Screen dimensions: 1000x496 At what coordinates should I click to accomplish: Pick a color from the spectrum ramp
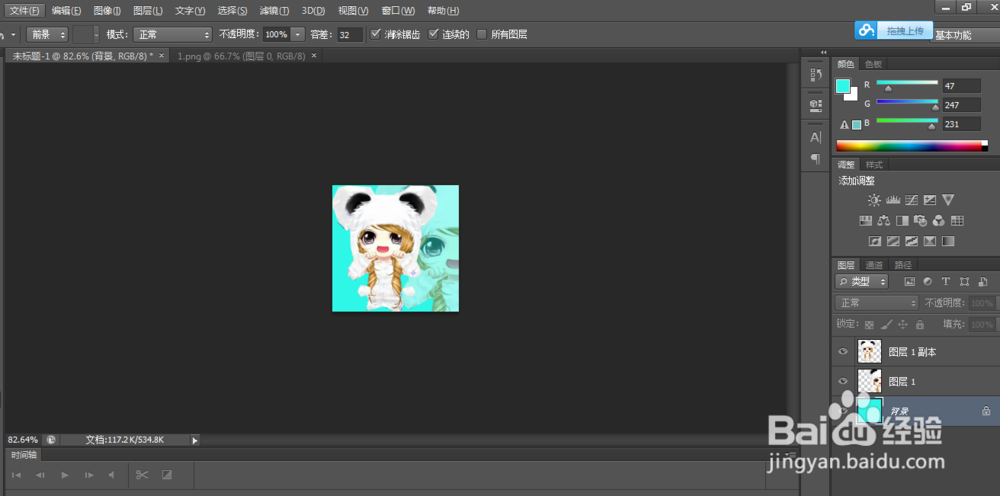[912, 146]
